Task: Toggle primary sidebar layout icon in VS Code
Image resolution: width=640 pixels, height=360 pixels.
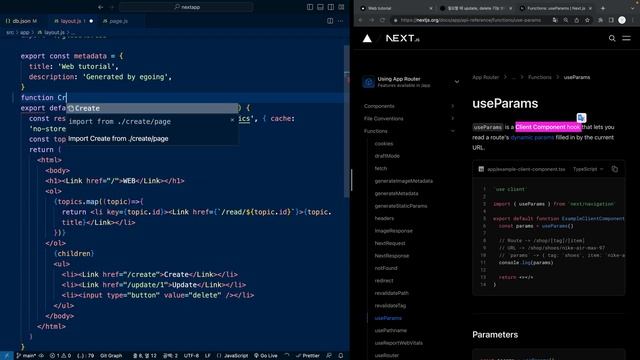Action: (310, 7)
